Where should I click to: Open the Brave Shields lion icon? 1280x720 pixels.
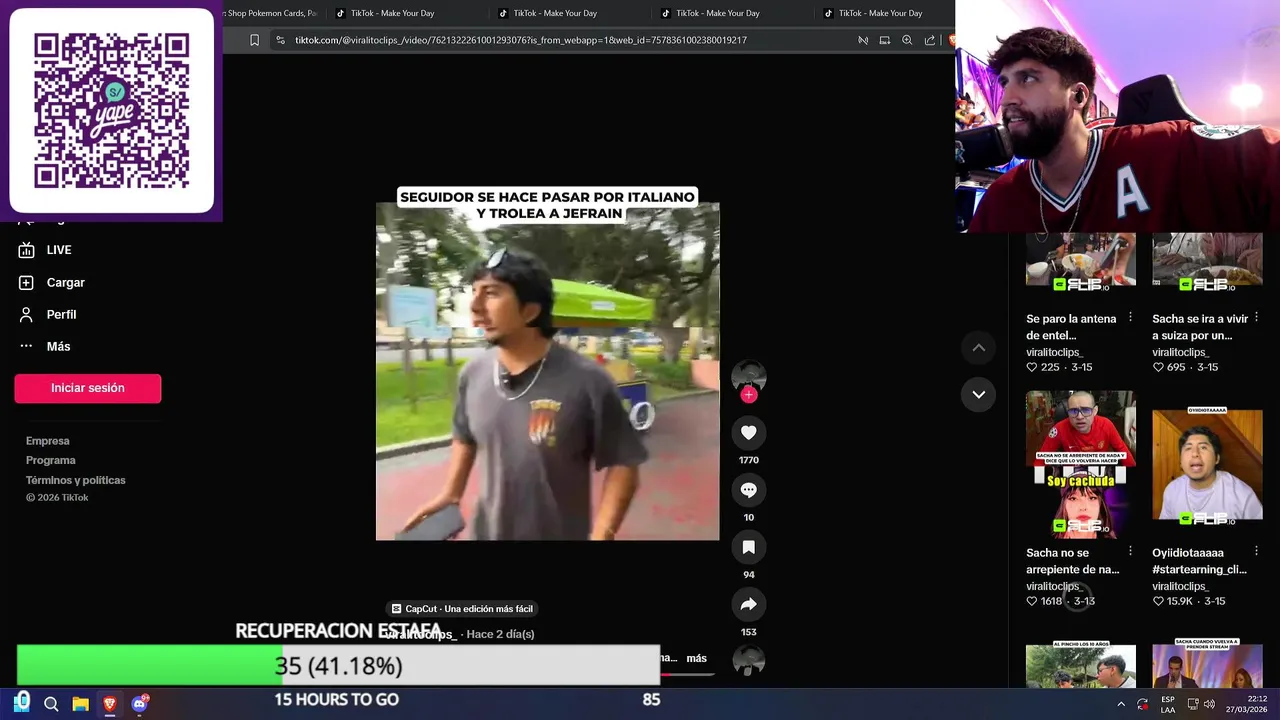tap(952, 40)
